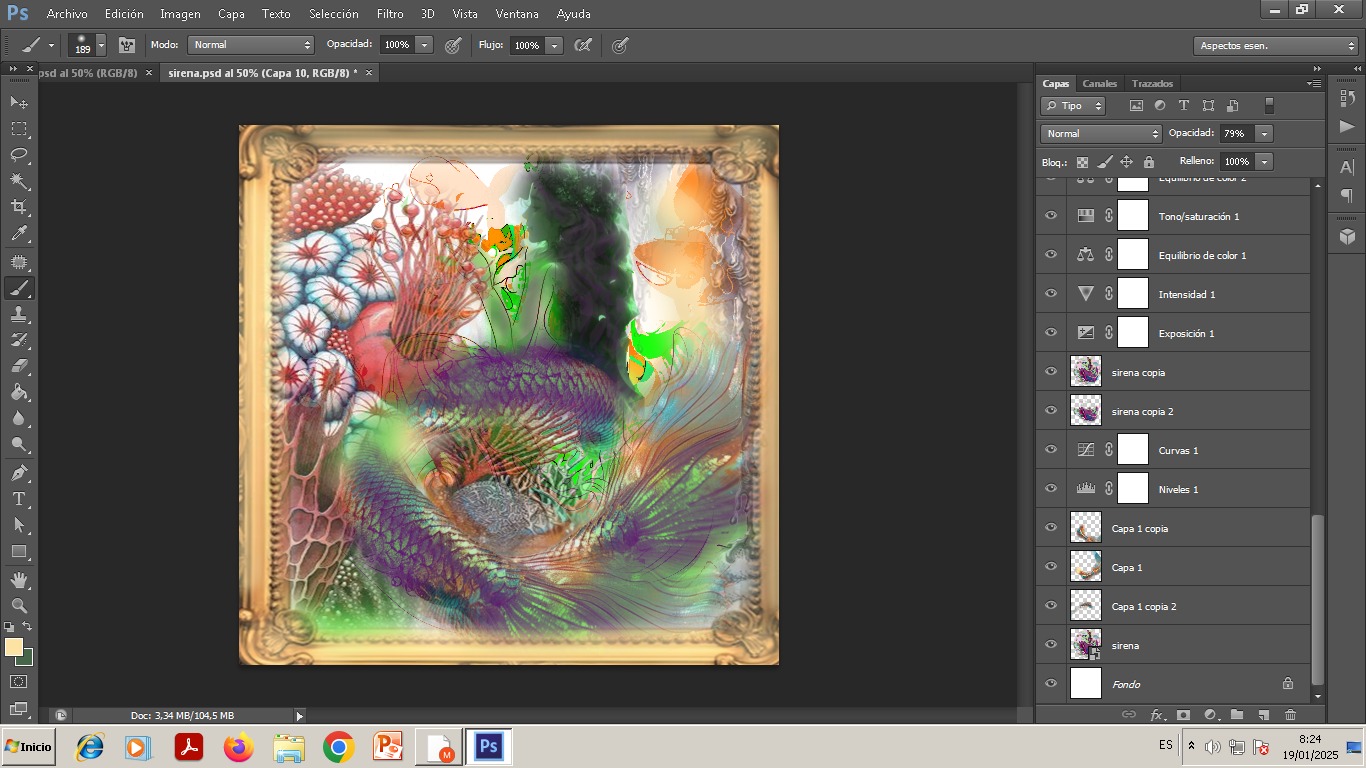Open the 3D panel icon
The height and width of the screenshot is (768, 1366).
click(1347, 236)
